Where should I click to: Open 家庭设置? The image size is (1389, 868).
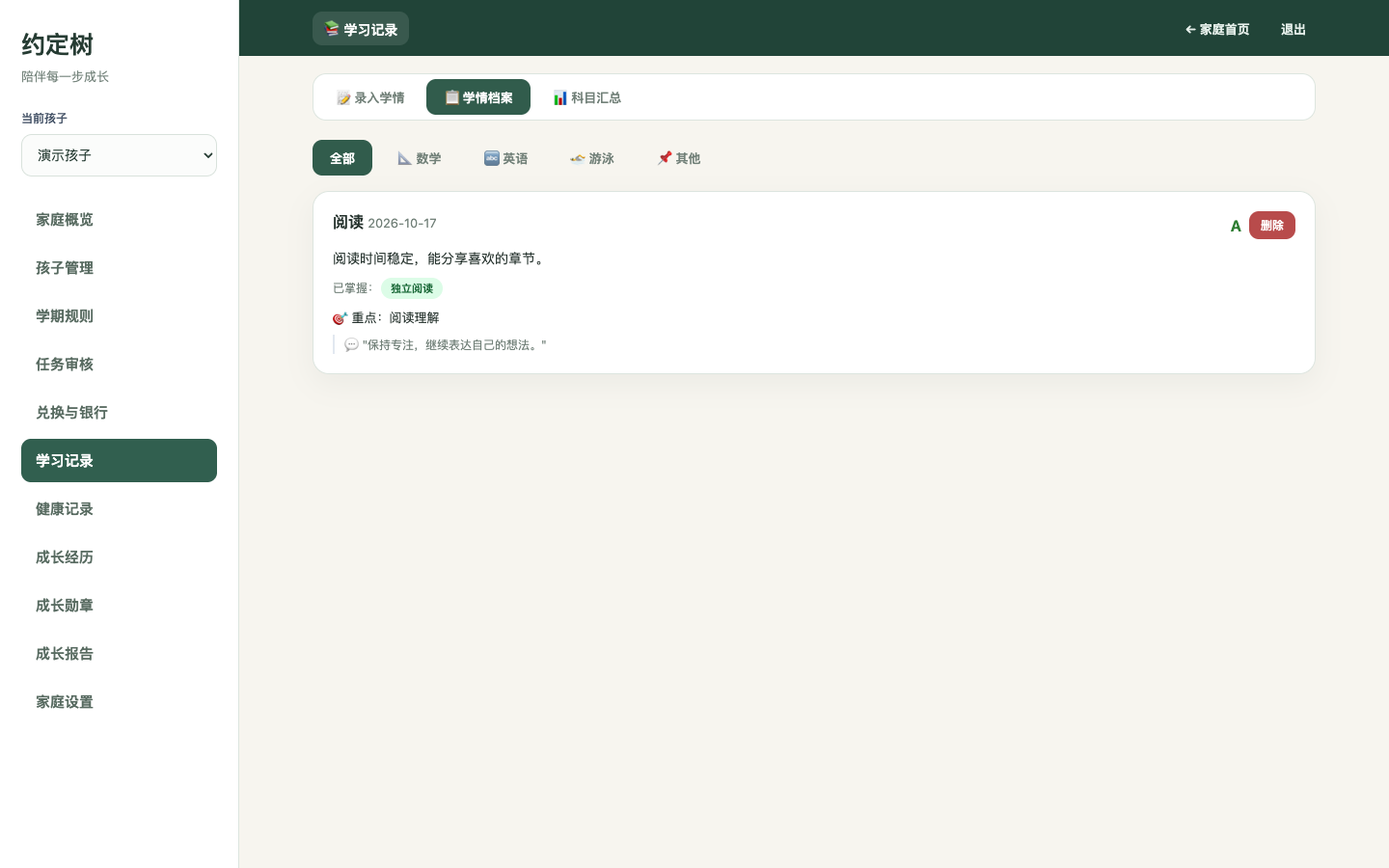119,701
